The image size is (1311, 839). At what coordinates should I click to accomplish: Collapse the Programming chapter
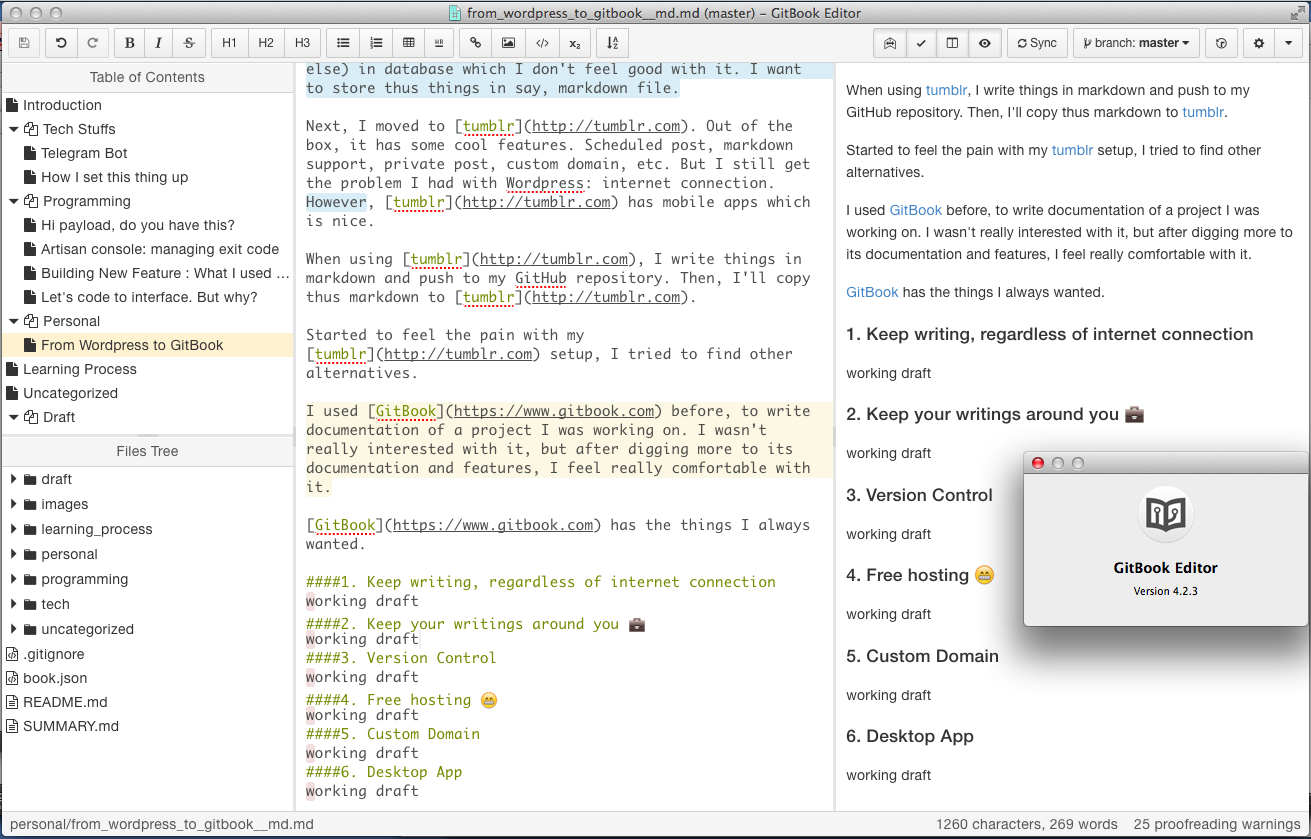[x=14, y=201]
